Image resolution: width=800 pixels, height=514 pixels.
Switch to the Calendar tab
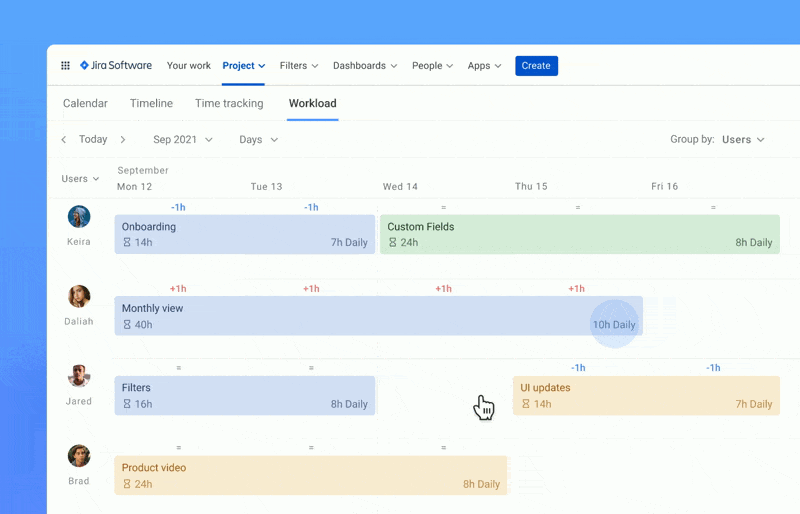85,103
